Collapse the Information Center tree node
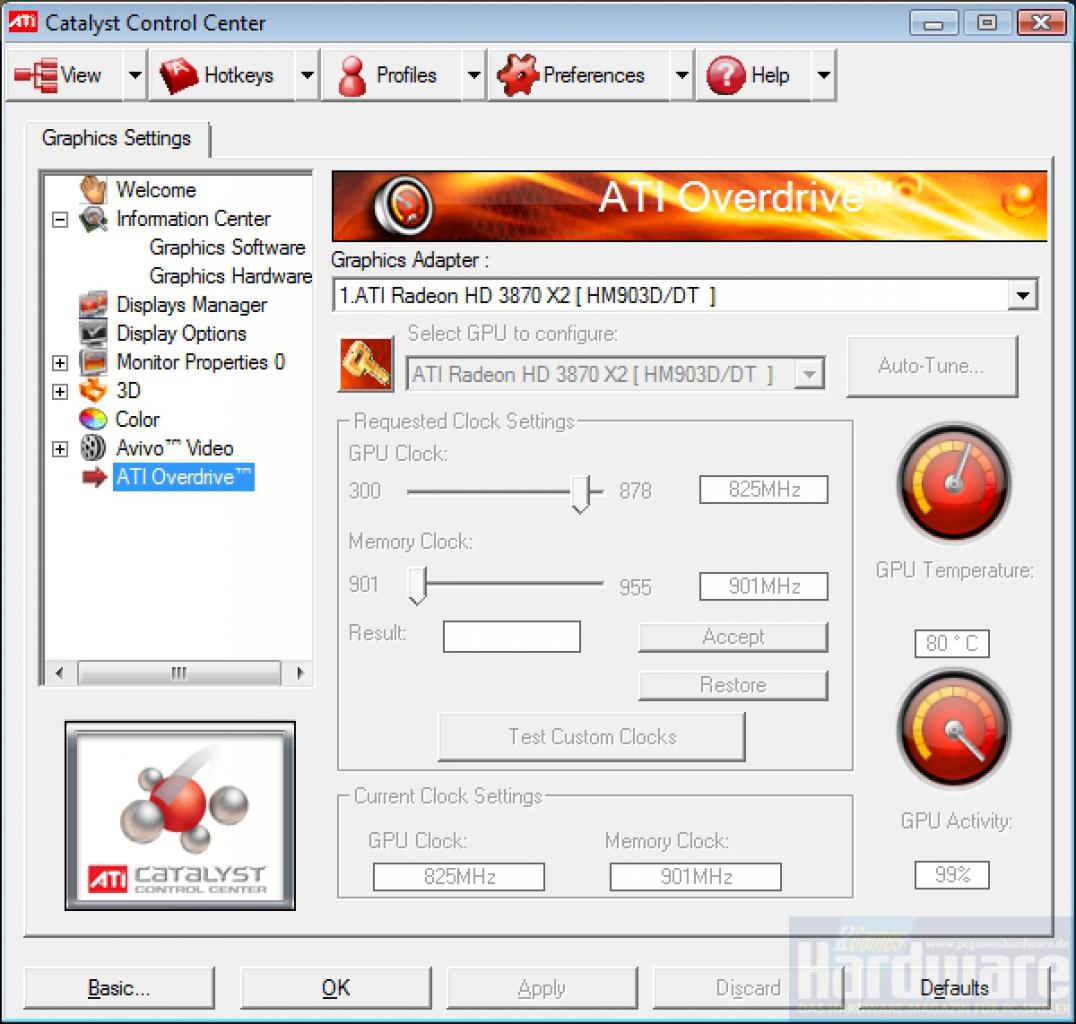 [60, 220]
